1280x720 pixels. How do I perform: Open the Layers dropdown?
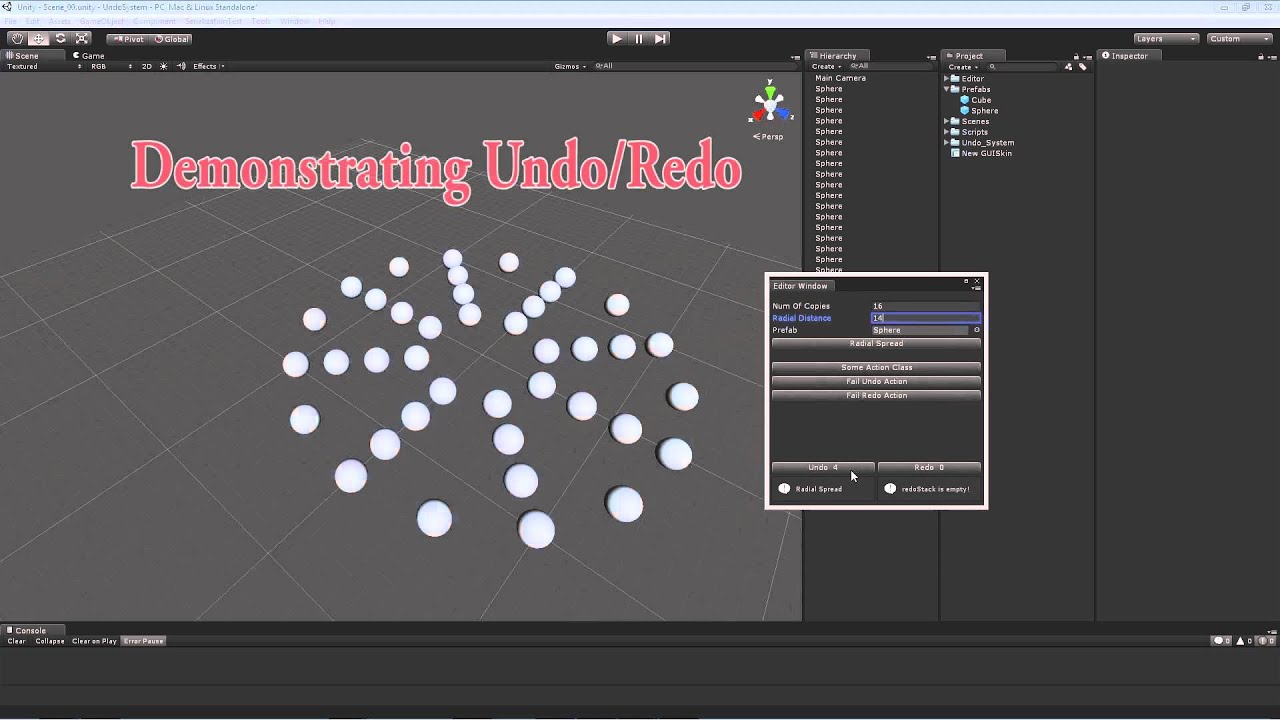1165,39
